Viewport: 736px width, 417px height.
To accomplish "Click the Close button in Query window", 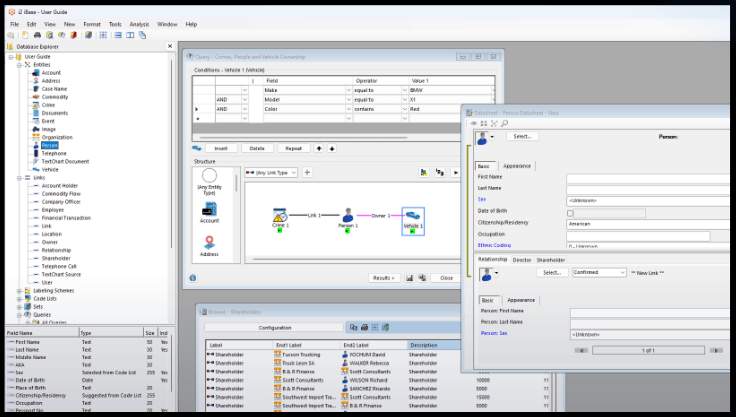I will [446, 278].
